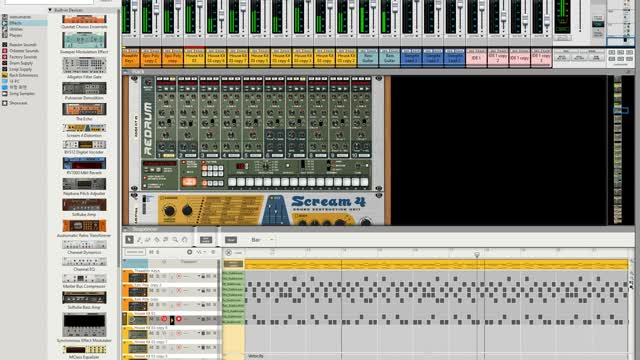Click the loop icon left of timeline ruler
The image size is (640, 360).
[x=229, y=253]
